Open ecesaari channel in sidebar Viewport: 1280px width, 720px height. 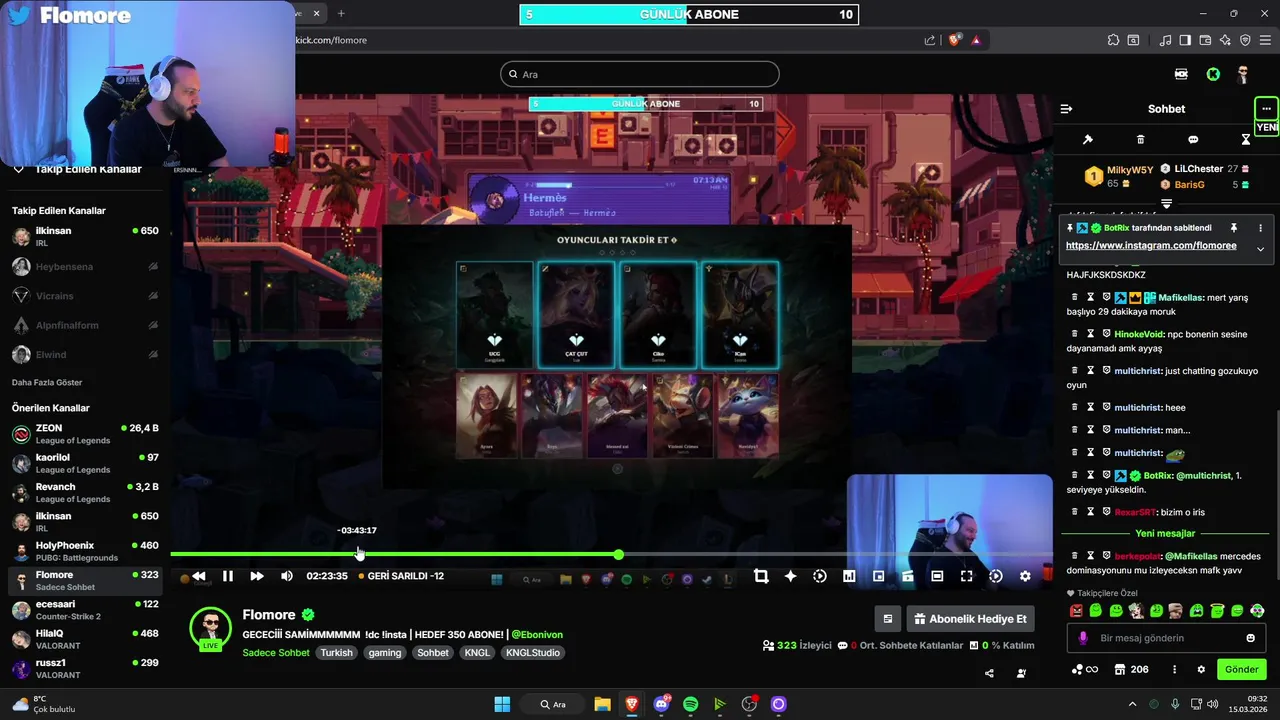coord(85,610)
